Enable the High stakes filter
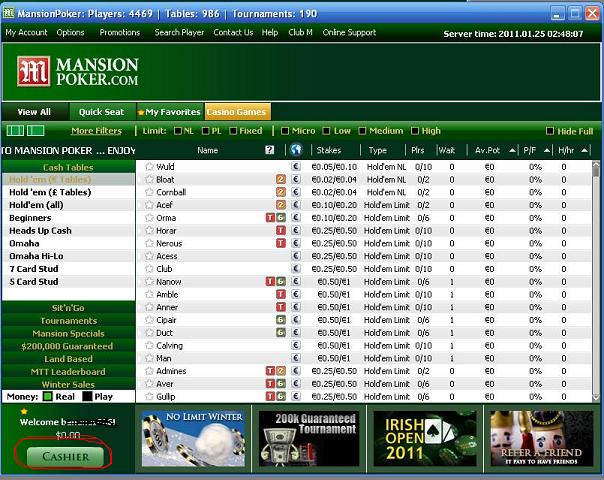This screenshot has height=480, width=604. click(414, 131)
